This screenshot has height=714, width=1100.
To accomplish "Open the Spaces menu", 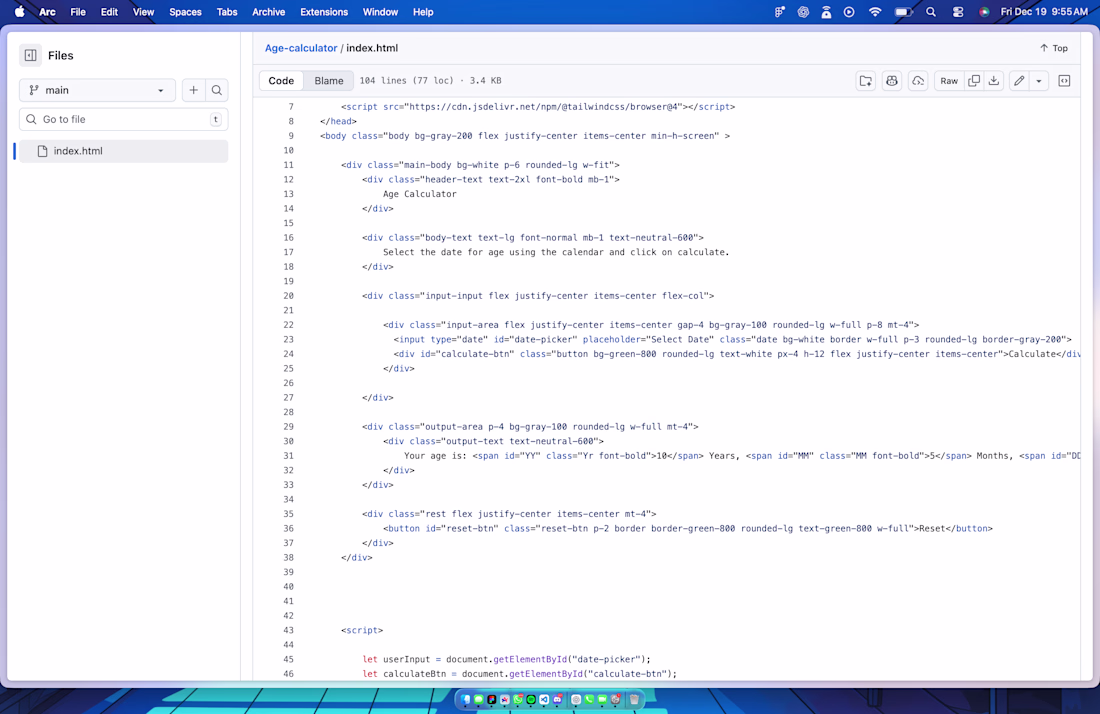I will click(185, 12).
